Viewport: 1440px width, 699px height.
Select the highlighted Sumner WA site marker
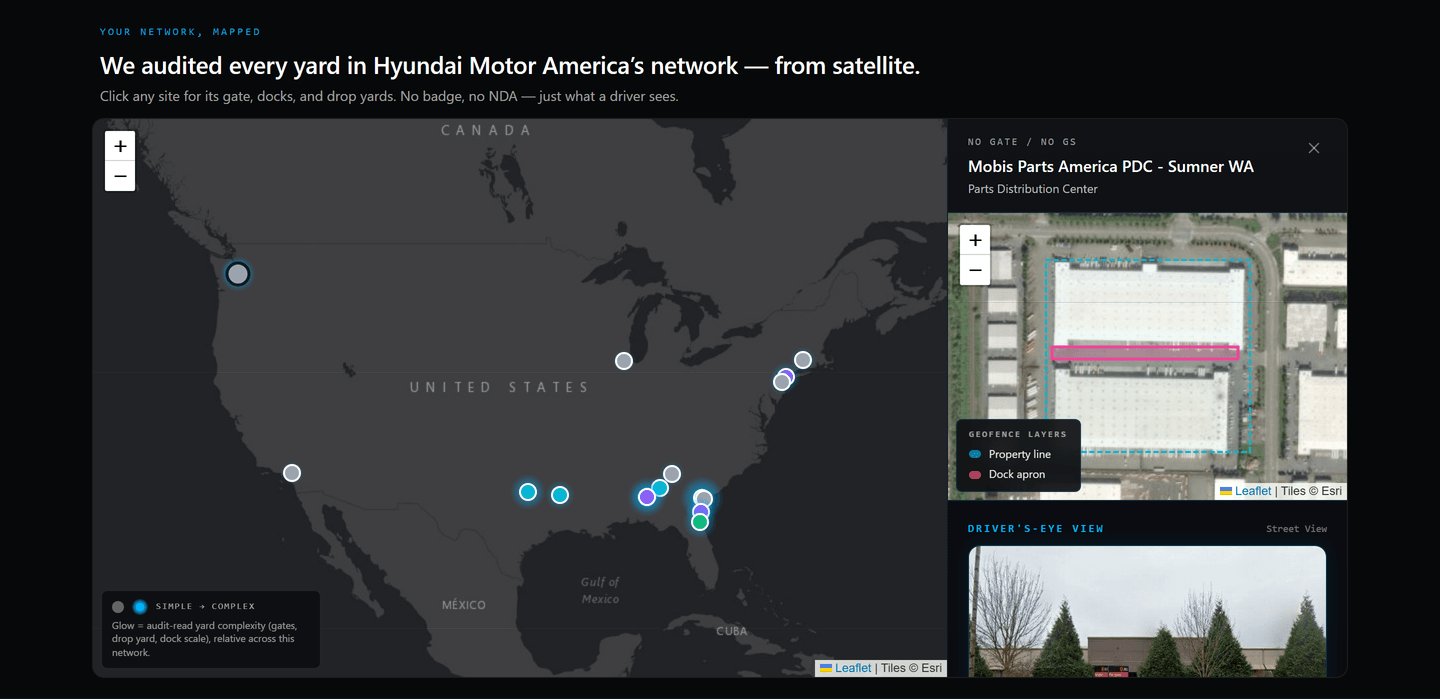[x=237, y=273]
